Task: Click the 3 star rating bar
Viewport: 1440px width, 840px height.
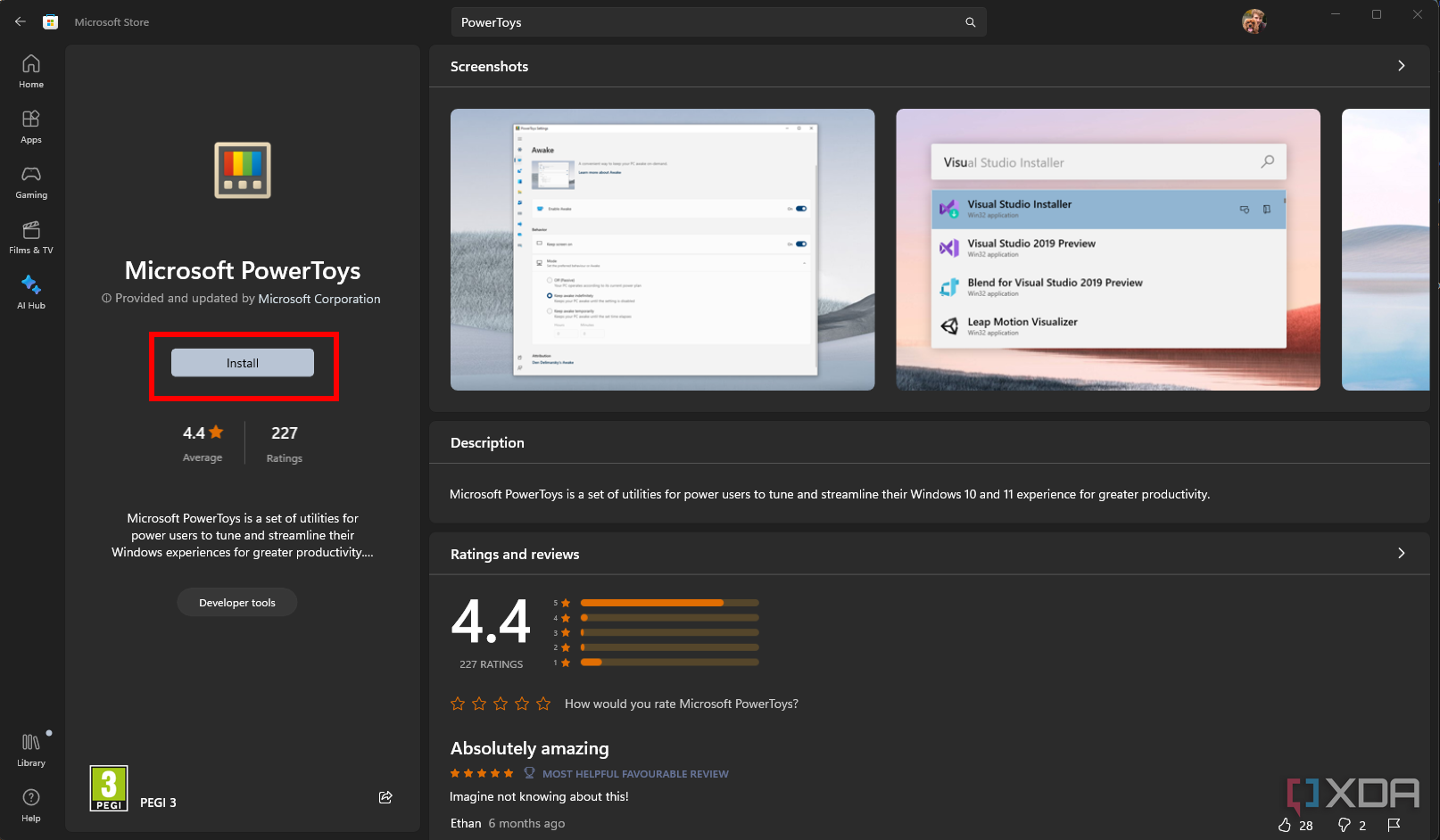Action: point(669,632)
